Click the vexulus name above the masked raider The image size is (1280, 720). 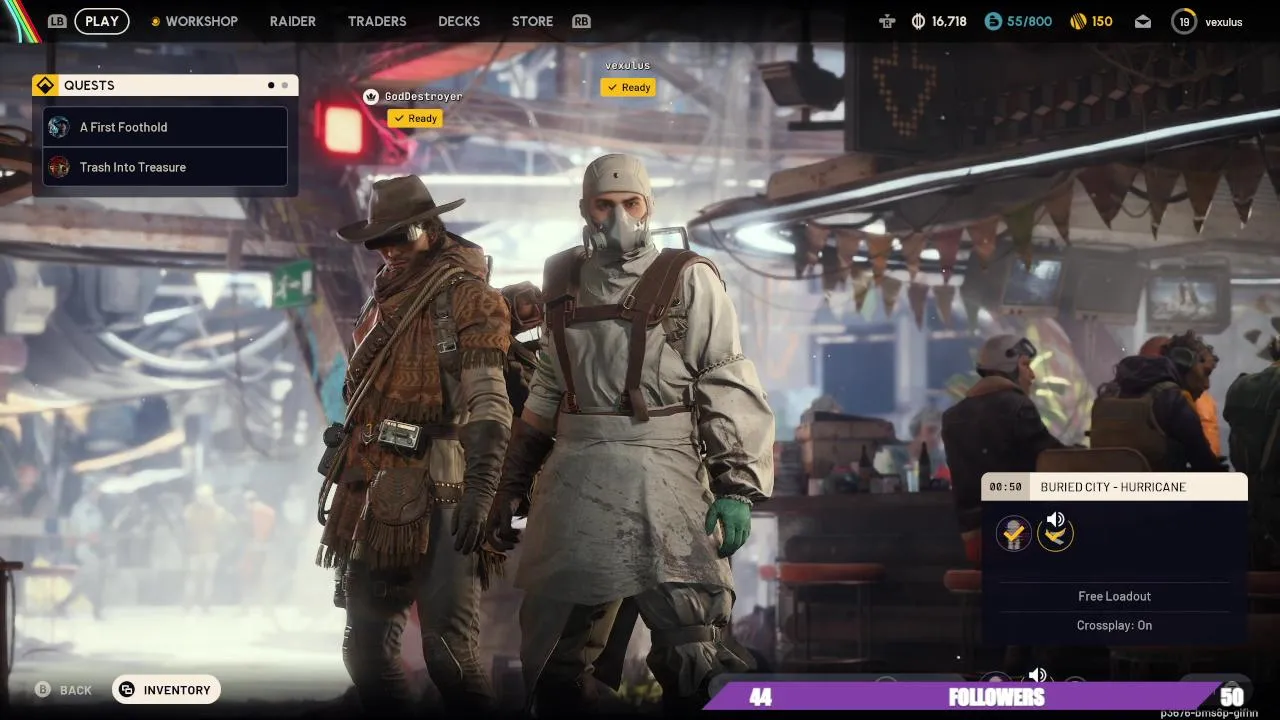[x=627, y=65]
